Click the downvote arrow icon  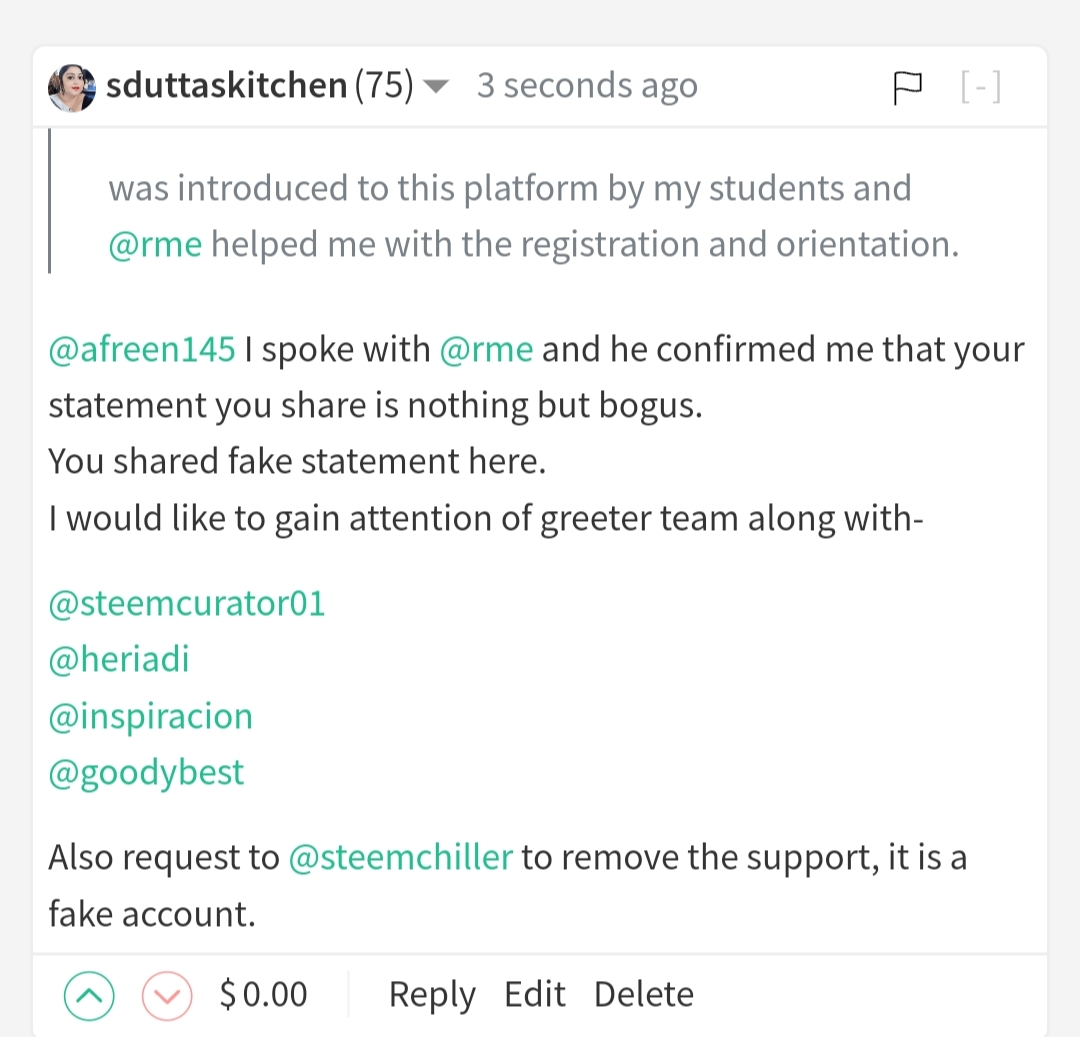pos(166,995)
